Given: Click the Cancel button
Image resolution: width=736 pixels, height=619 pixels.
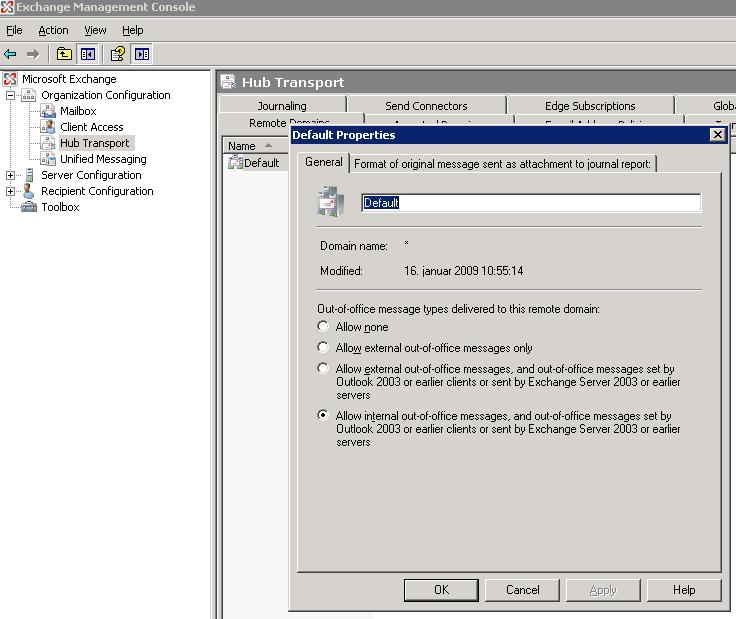Looking at the screenshot, I should tap(522, 589).
